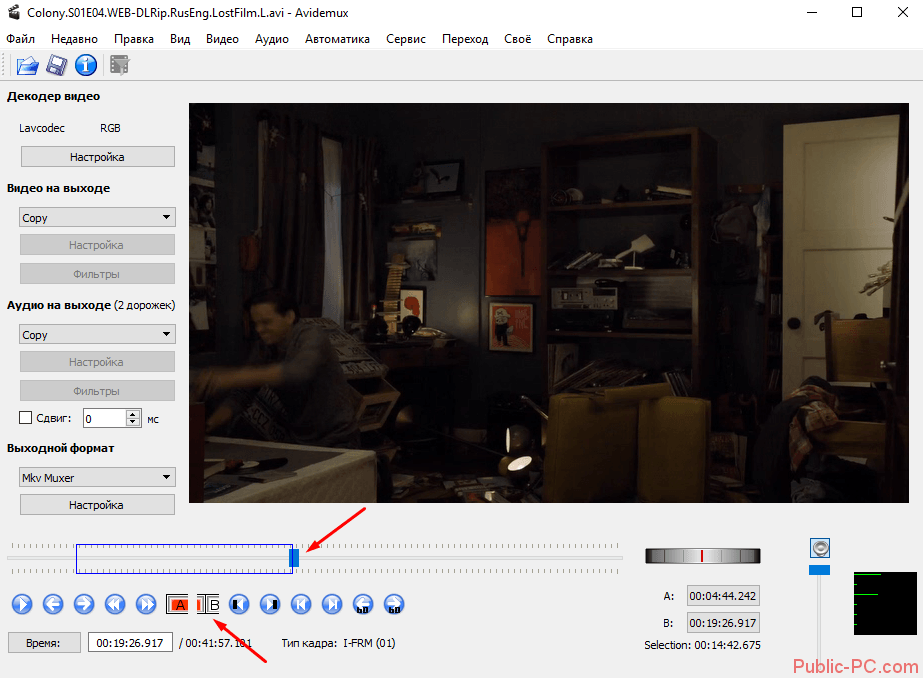Expand the audio output Copy dropdown
This screenshot has height=678, width=923.
point(97,335)
